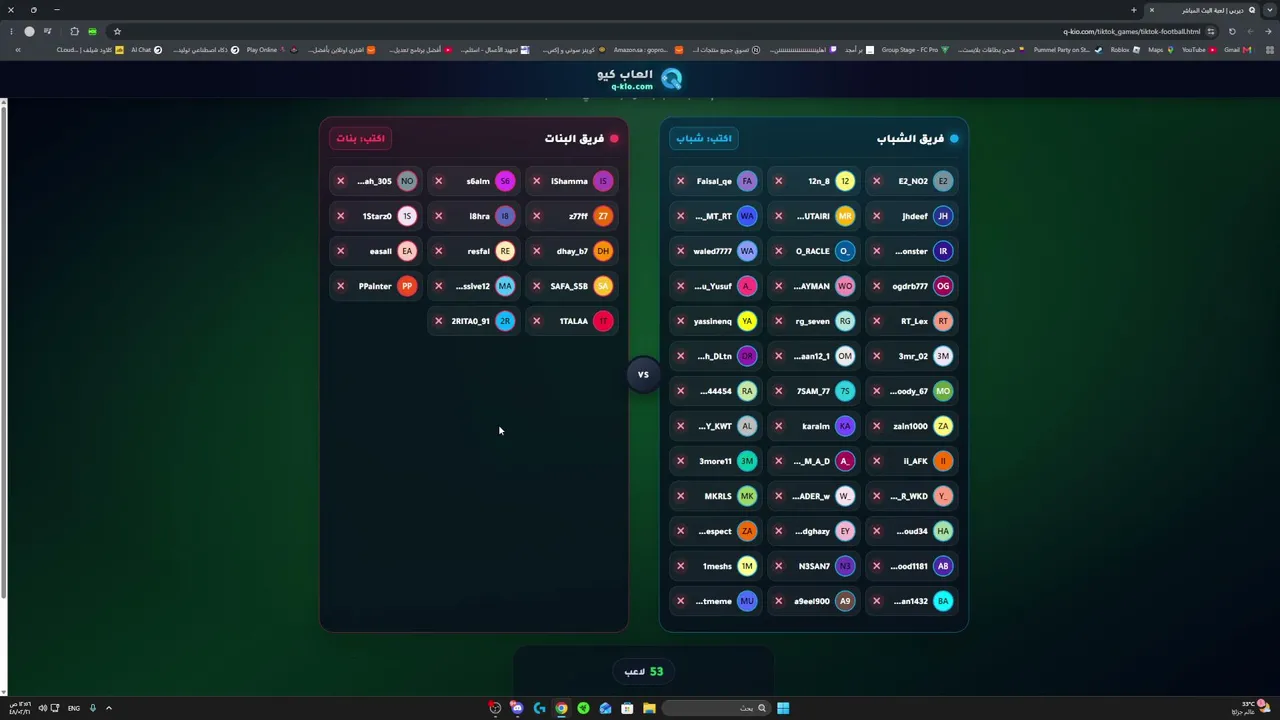Click the girls team keyword tag
Viewport: 1280px width, 720px height.
[360, 138]
